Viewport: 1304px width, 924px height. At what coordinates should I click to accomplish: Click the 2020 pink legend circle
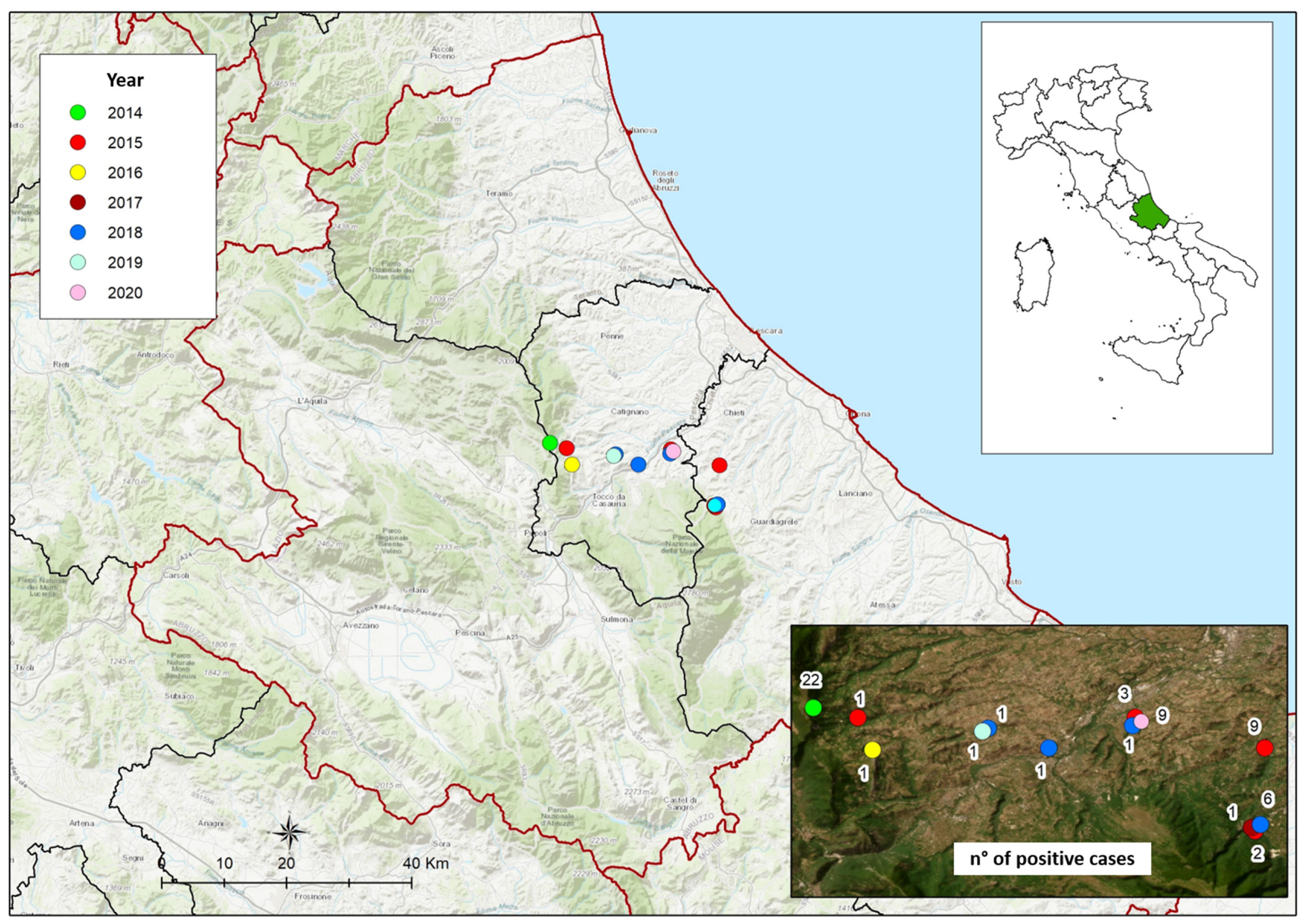click(x=78, y=293)
